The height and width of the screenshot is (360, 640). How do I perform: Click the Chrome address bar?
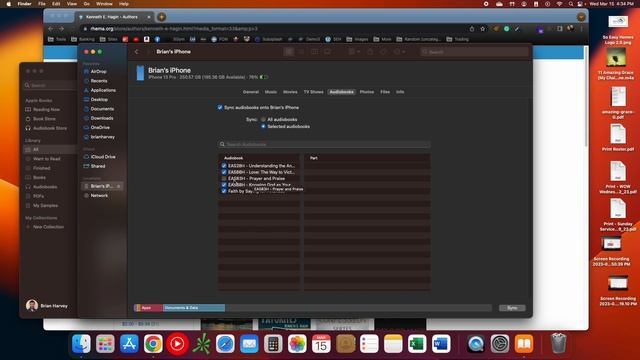pos(273,29)
